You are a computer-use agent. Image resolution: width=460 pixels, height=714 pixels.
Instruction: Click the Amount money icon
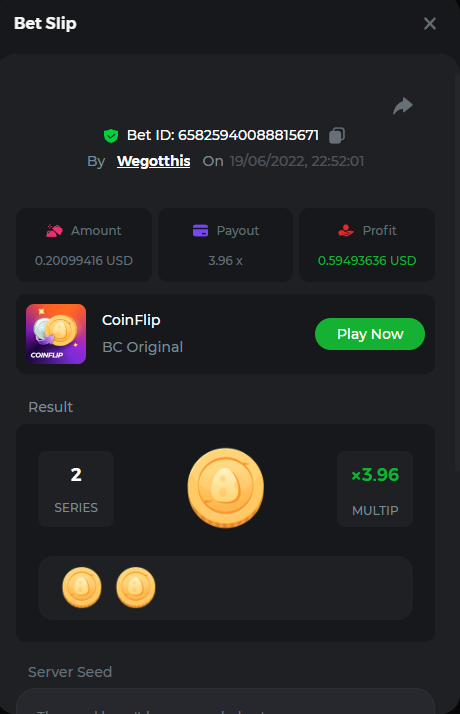(x=54, y=230)
